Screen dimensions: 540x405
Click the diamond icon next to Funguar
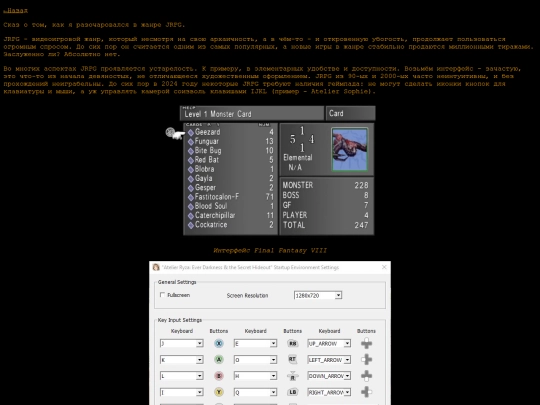point(190,142)
